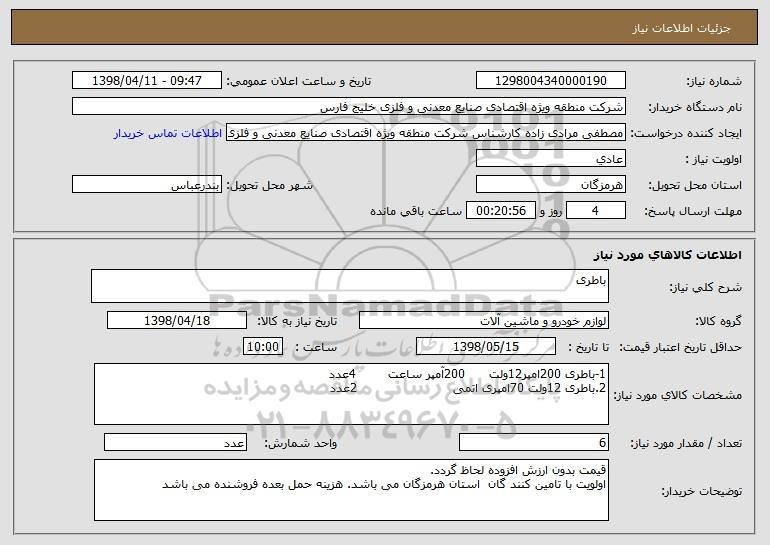The width and height of the screenshot is (770, 545).
Task: Select the label حداقل تاریخ اعتبار قیمت
Action: [x=680, y=347]
